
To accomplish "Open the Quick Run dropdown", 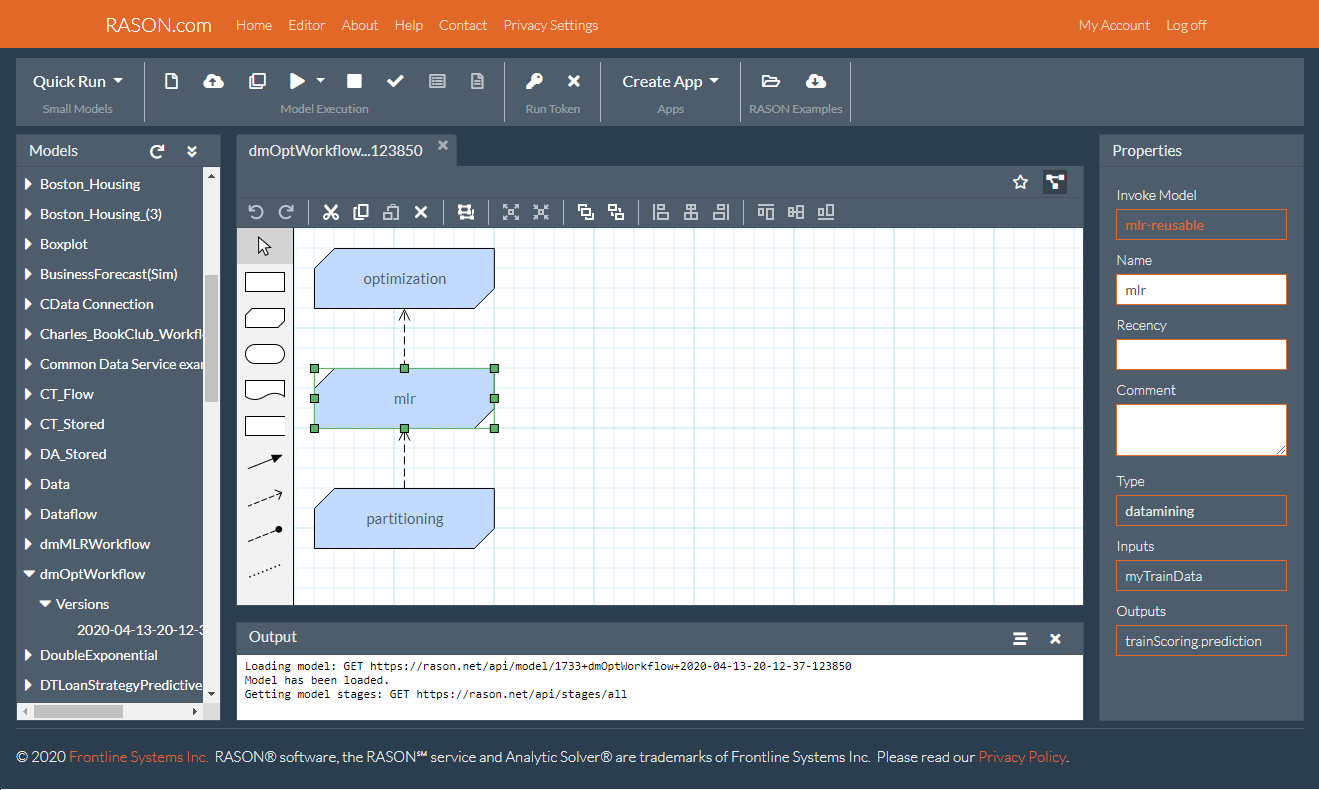I will [78, 81].
